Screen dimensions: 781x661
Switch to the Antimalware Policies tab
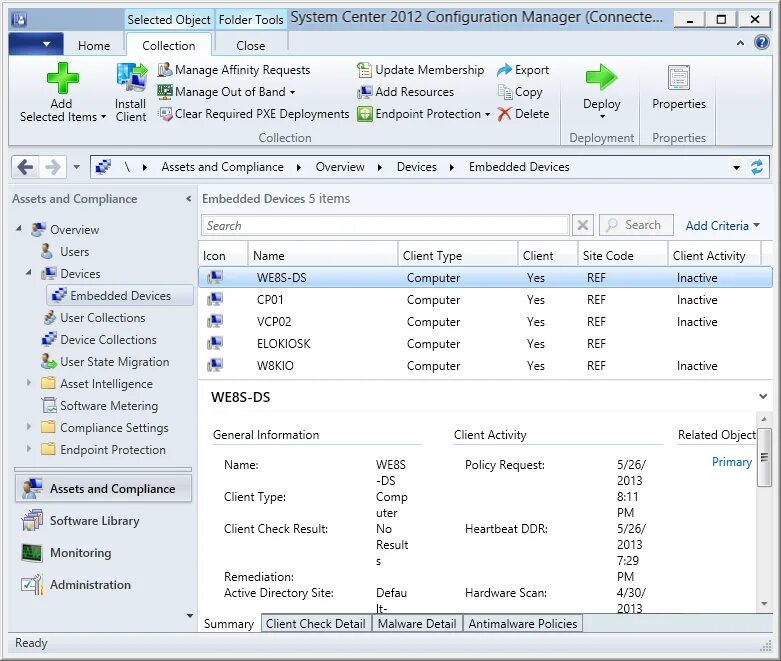tap(522, 624)
